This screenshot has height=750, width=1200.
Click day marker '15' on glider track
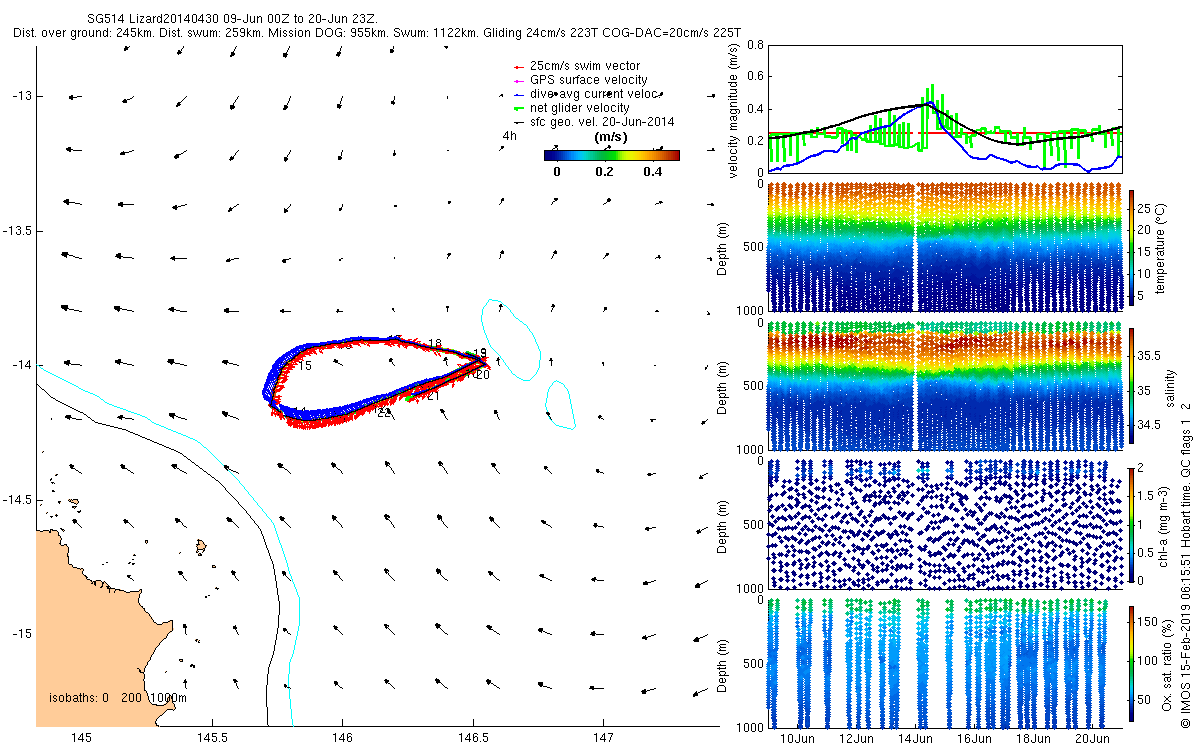[x=305, y=367]
